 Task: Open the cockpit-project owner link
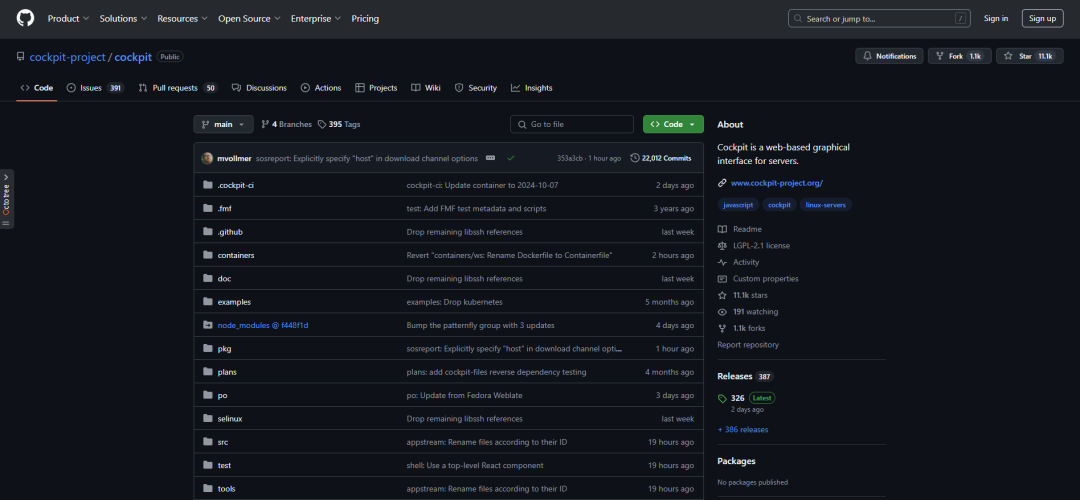coord(68,57)
